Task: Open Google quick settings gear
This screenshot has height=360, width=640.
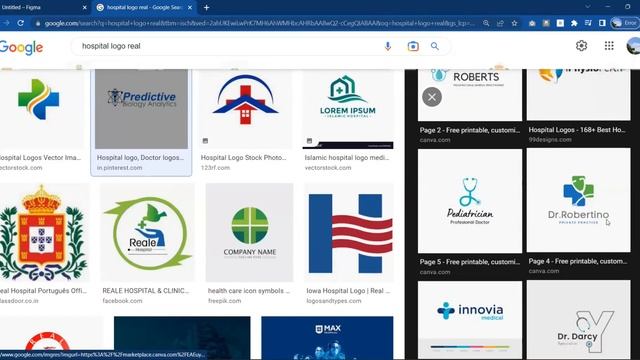Action: point(581,46)
